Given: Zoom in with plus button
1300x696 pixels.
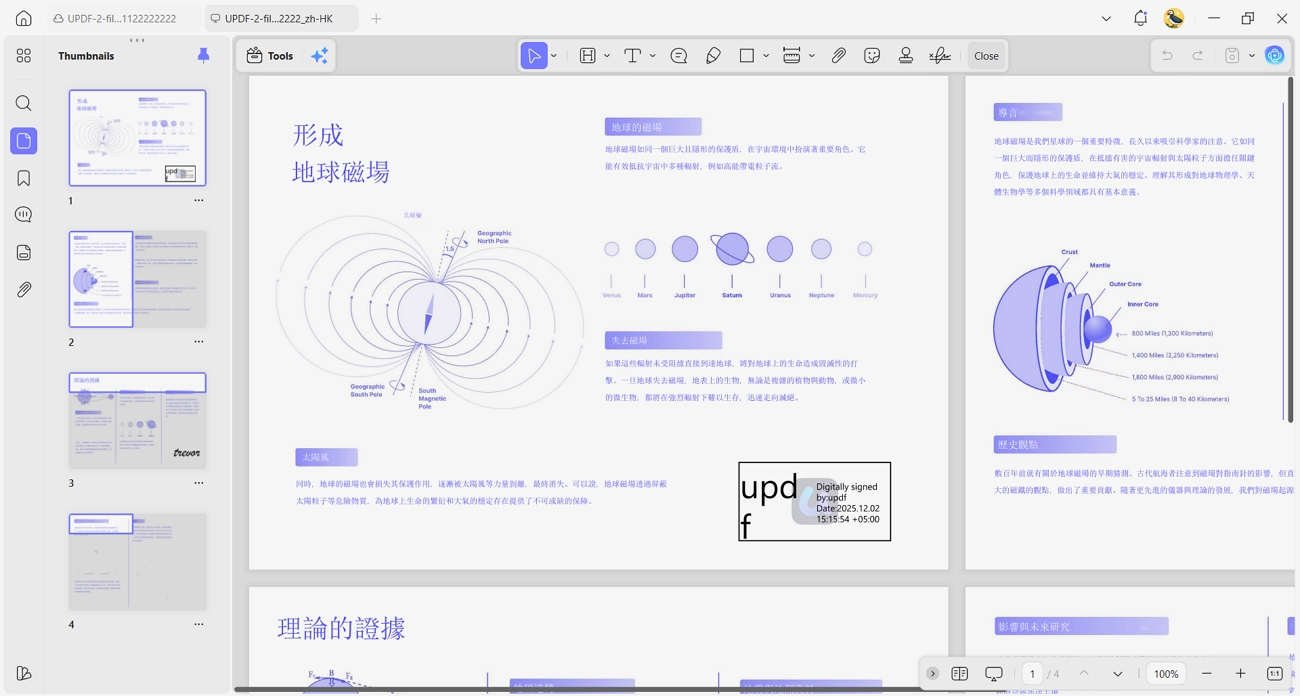Looking at the screenshot, I should [1241, 674].
